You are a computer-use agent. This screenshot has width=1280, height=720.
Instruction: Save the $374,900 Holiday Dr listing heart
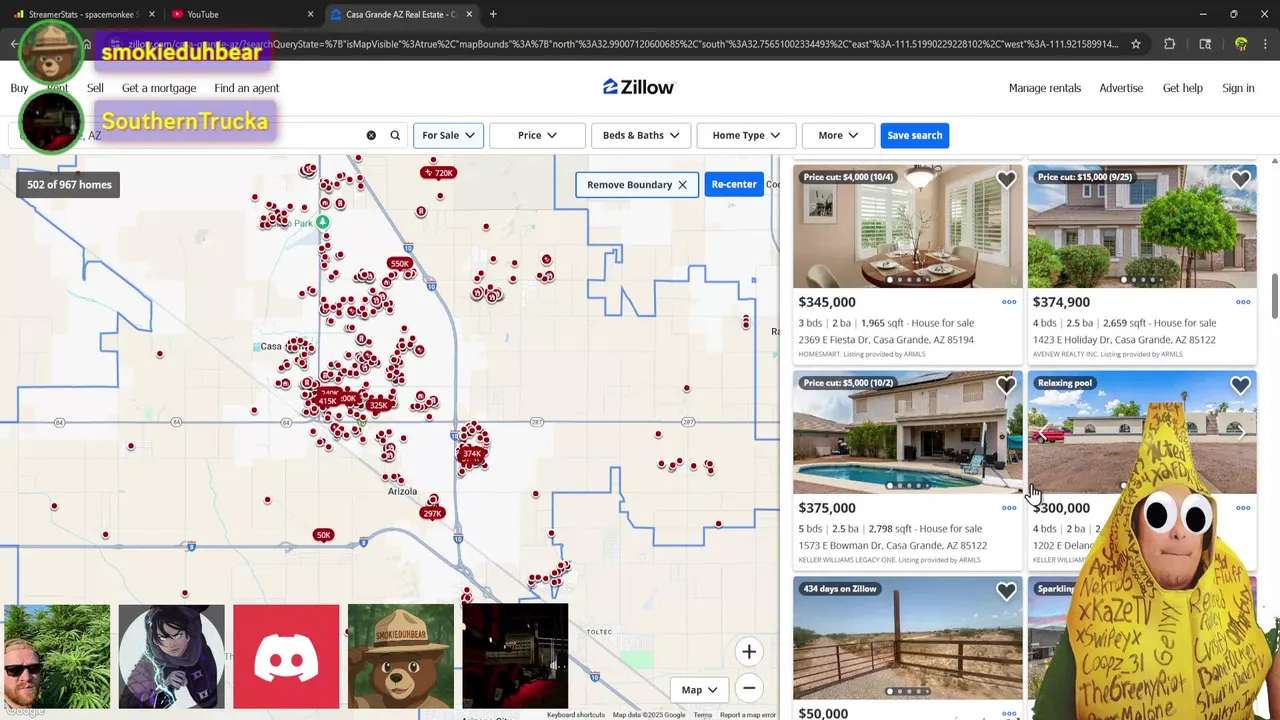[1240, 180]
